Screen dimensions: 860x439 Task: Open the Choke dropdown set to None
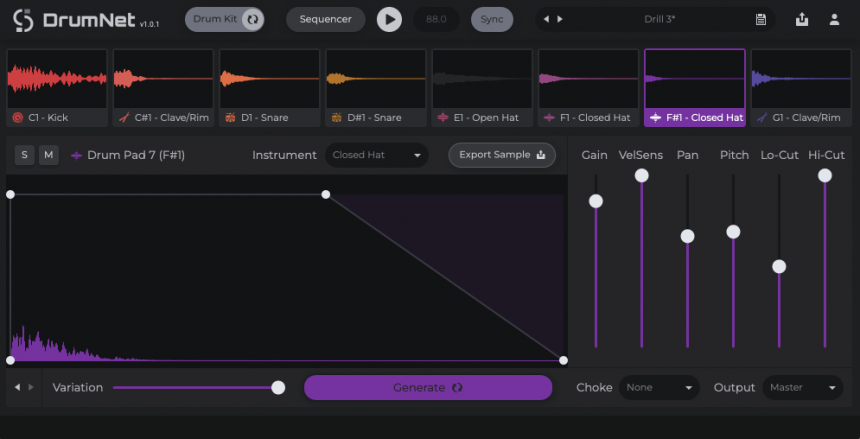tap(659, 387)
